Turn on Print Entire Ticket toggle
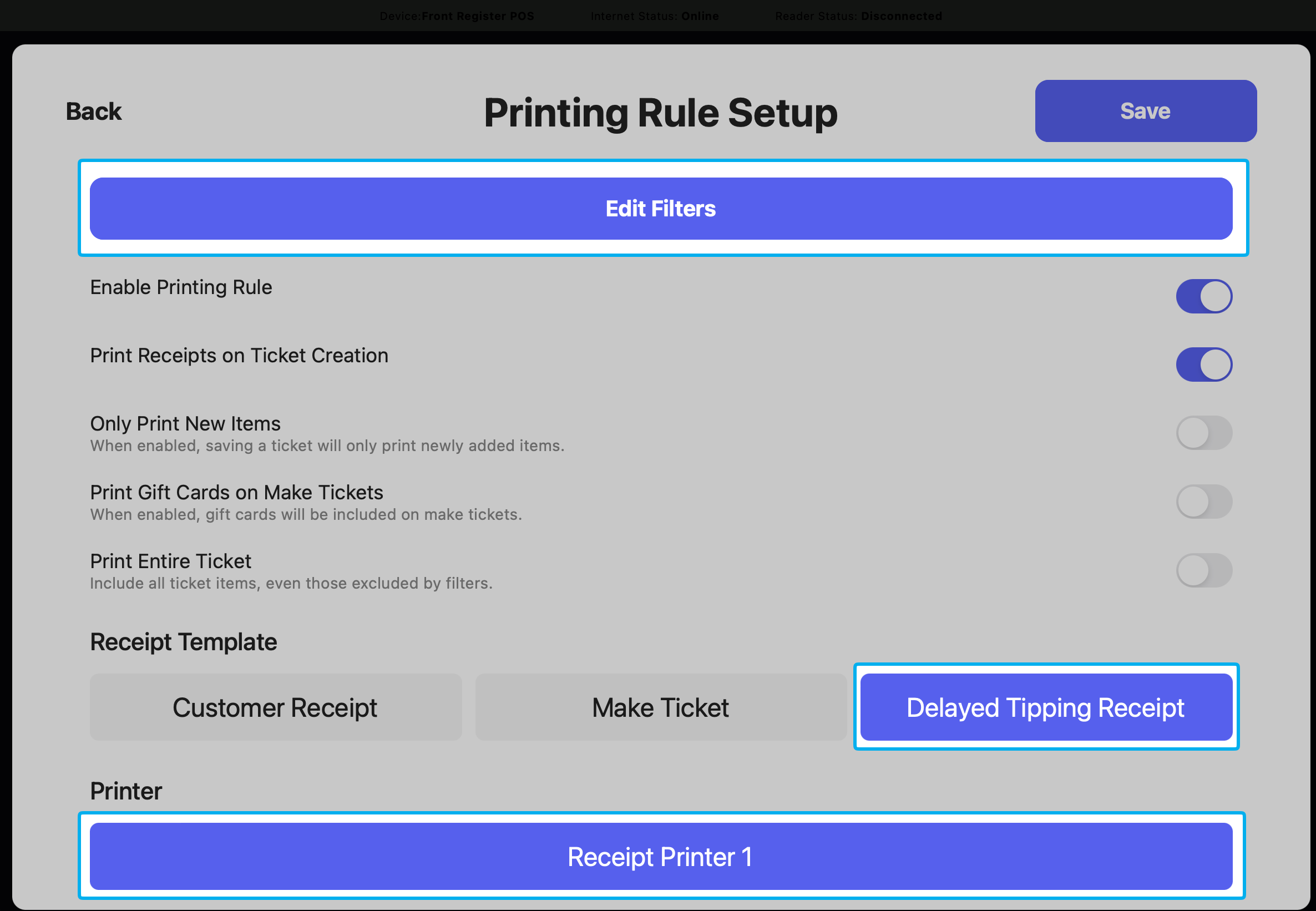 (x=1203, y=570)
